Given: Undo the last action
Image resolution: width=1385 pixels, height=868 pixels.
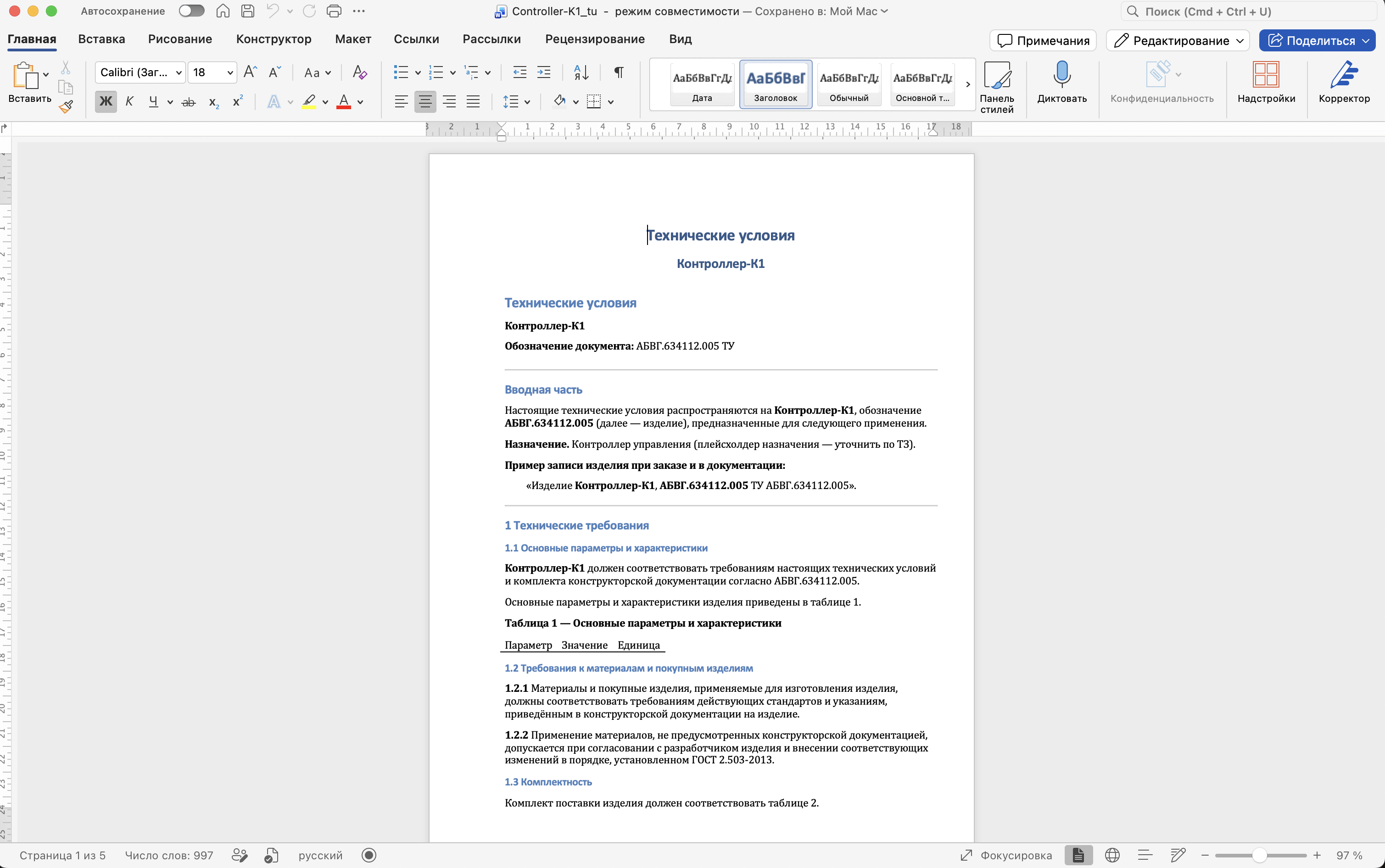Looking at the screenshot, I should click(273, 11).
